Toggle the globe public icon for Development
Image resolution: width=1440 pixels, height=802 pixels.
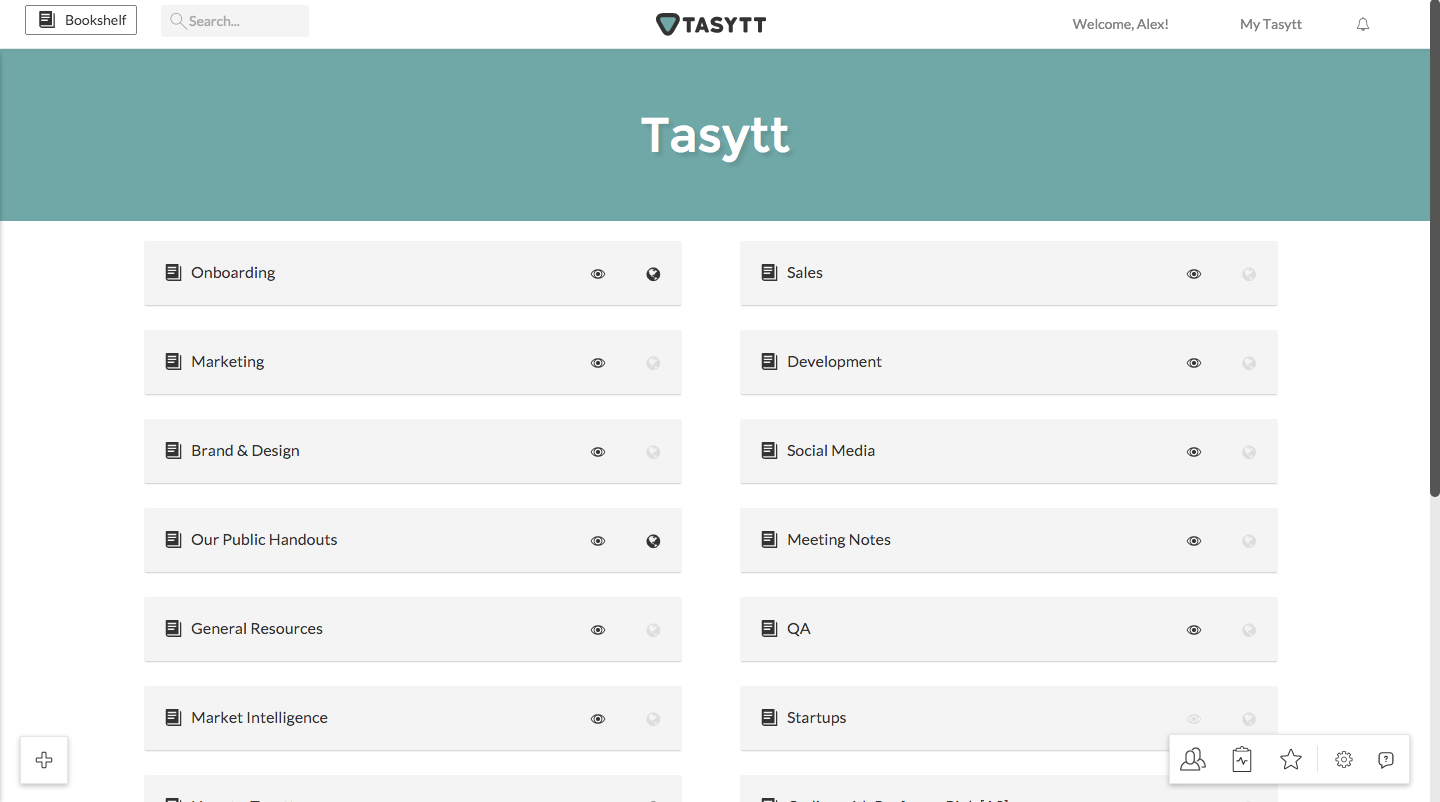(x=1249, y=363)
